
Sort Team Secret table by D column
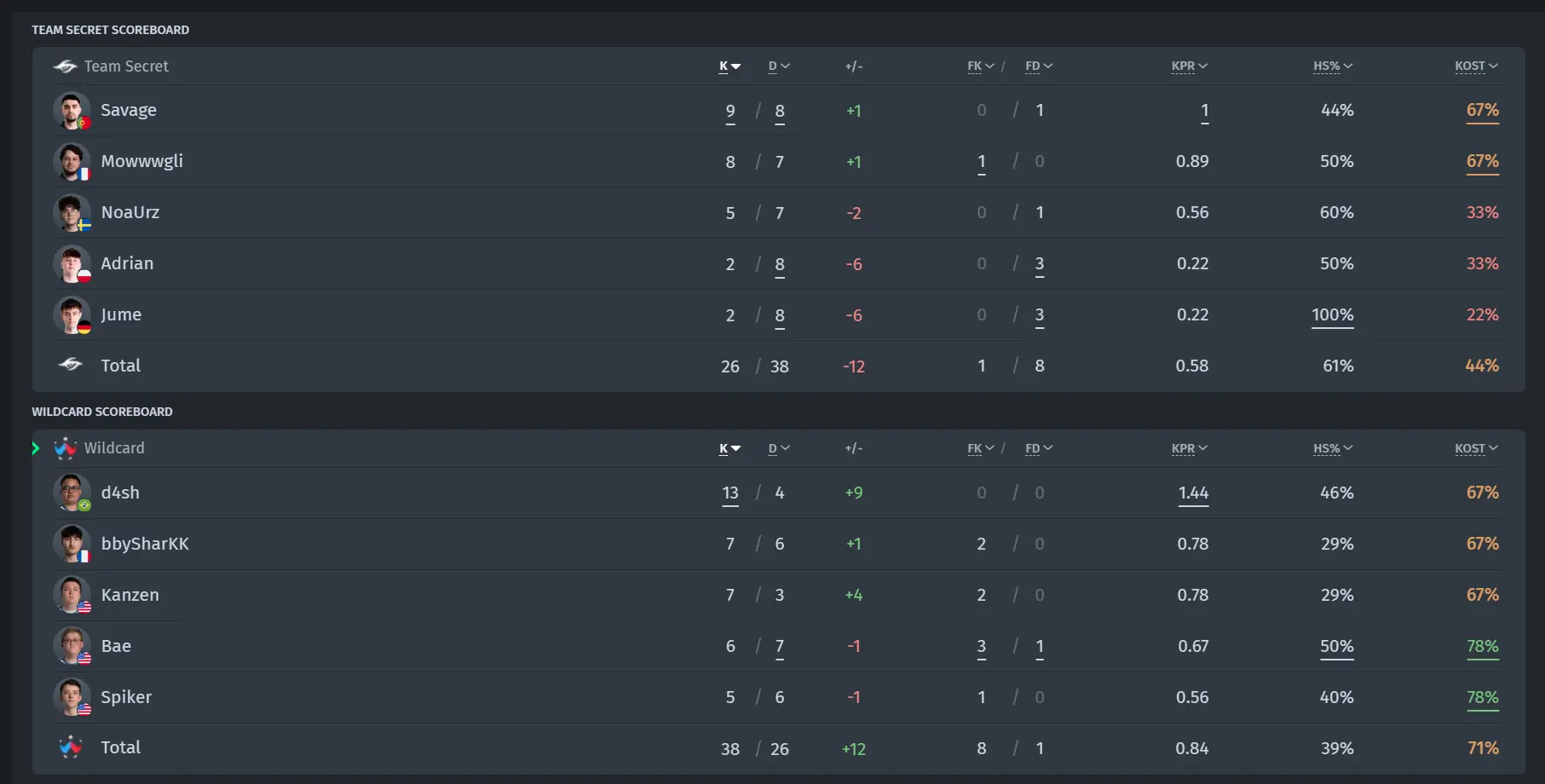click(x=779, y=66)
